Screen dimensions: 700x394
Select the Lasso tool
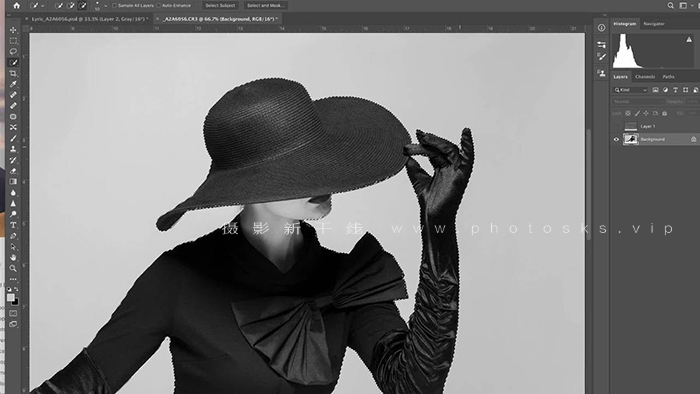[13, 51]
